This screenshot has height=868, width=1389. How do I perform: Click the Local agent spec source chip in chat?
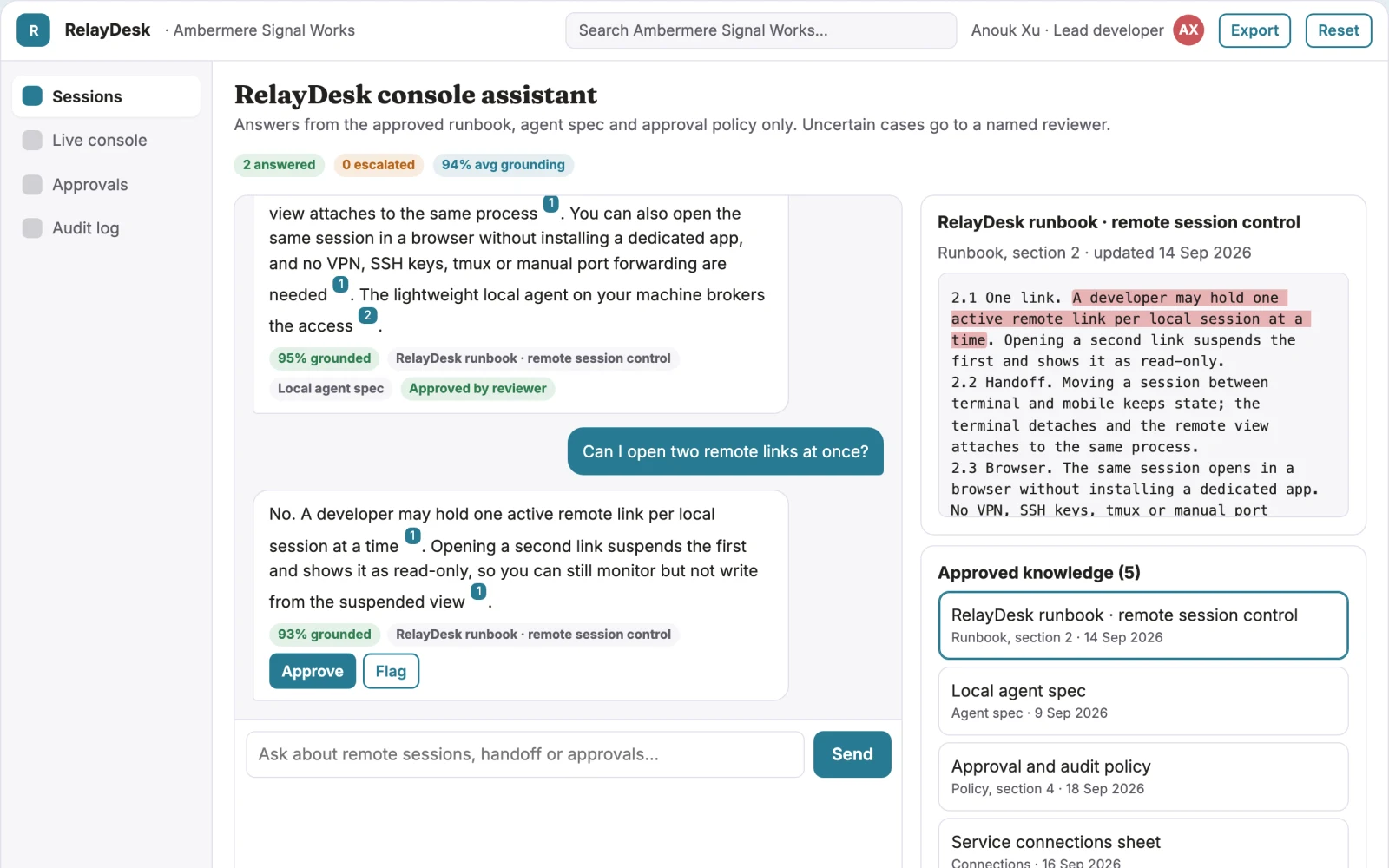(331, 389)
